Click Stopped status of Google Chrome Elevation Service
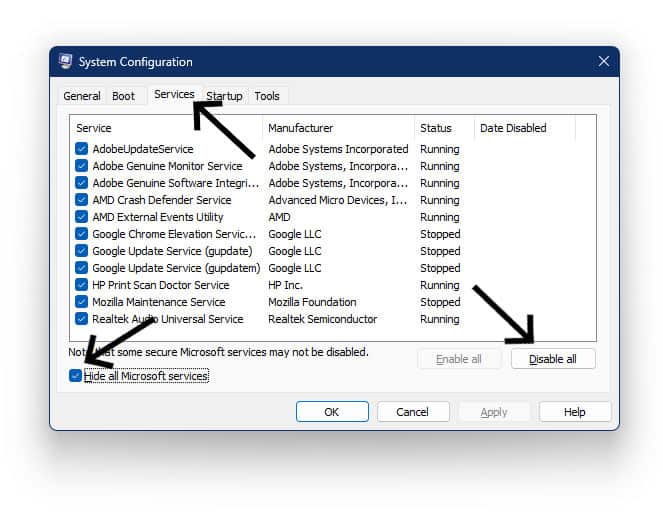The image size is (663, 519). point(440,234)
